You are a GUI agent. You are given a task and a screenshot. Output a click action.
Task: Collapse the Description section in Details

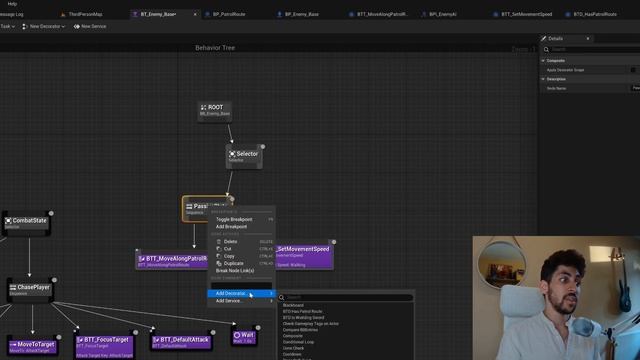(543, 79)
